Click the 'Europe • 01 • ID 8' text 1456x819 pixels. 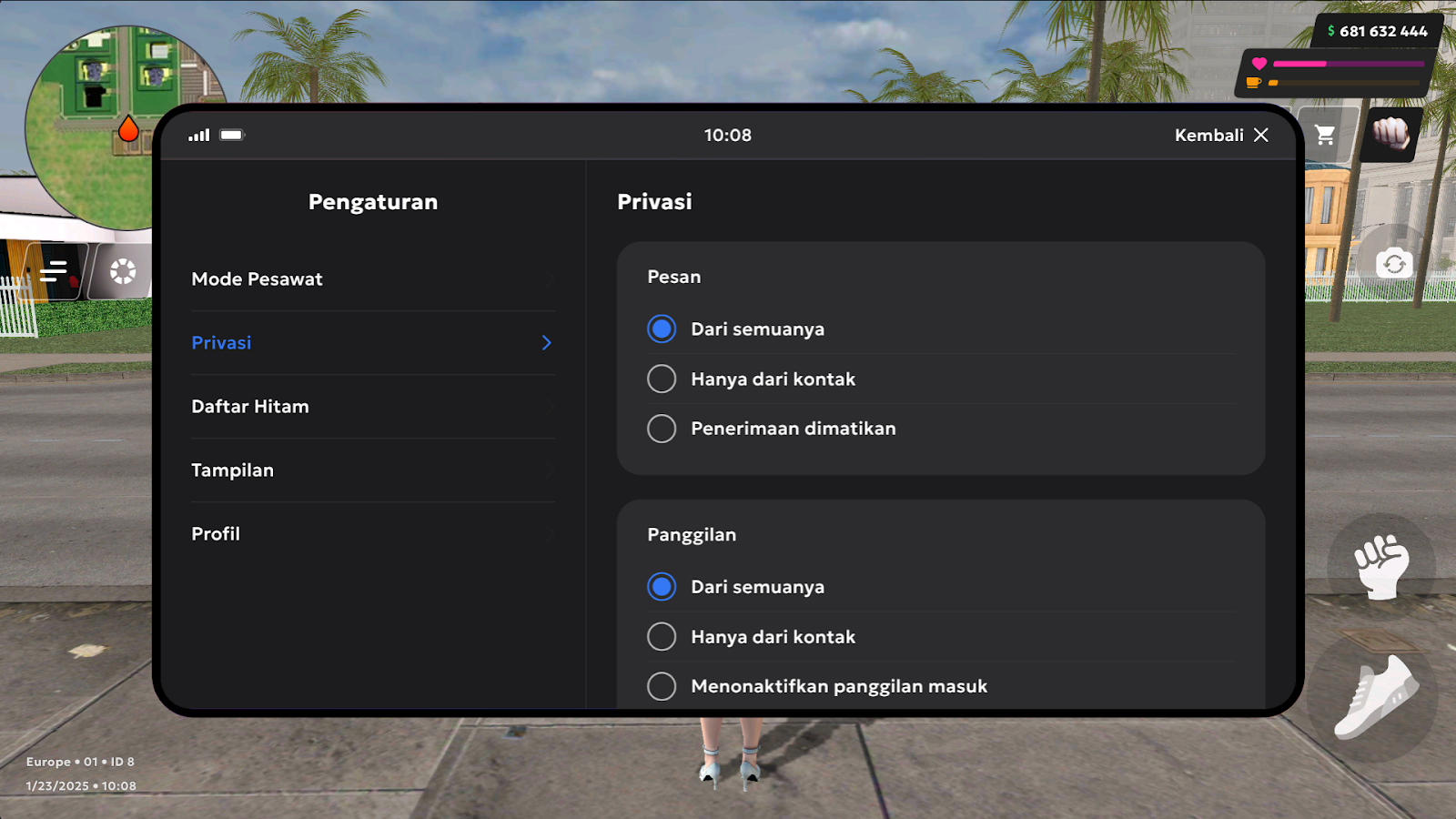click(x=80, y=762)
